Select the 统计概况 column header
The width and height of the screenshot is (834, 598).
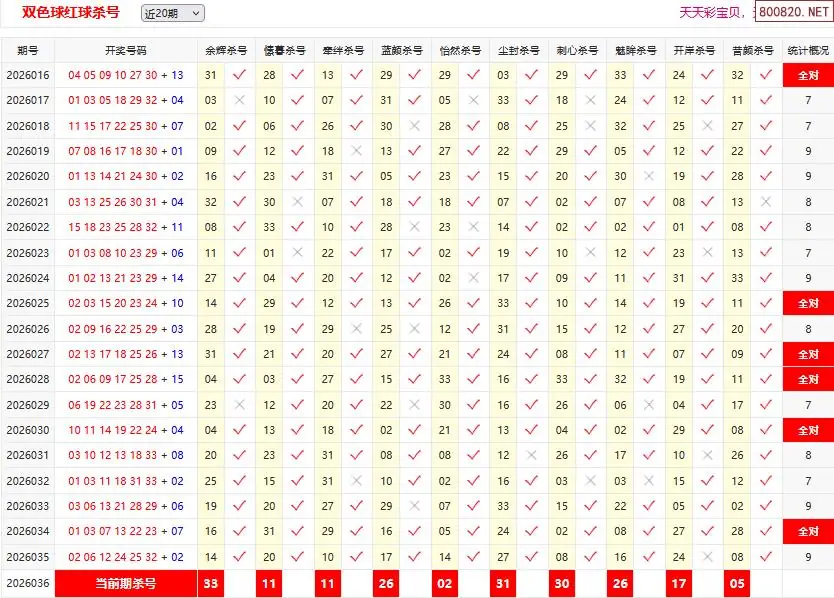[808, 50]
